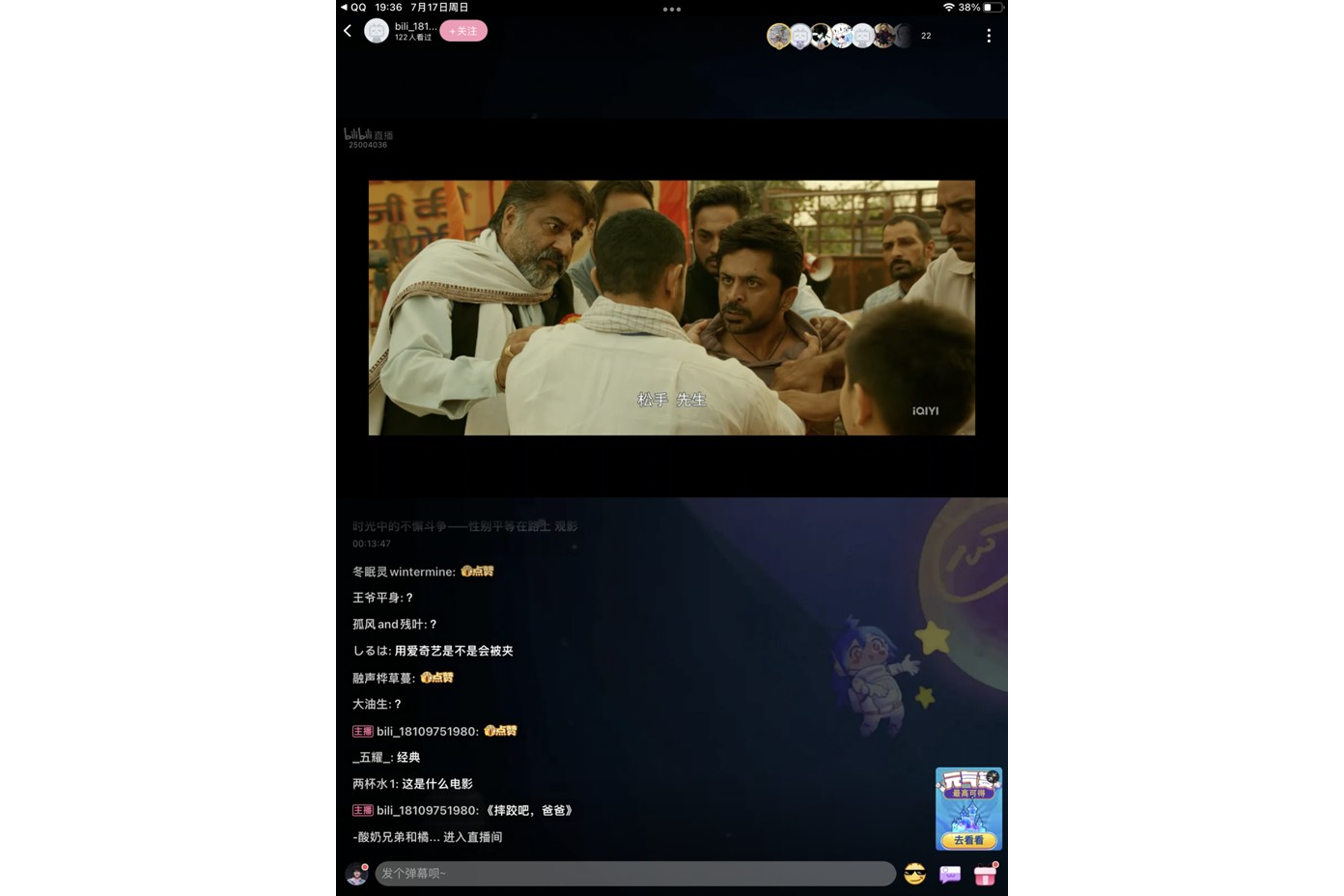
Task: Tap your own avatar beside the input
Action: tap(357, 874)
